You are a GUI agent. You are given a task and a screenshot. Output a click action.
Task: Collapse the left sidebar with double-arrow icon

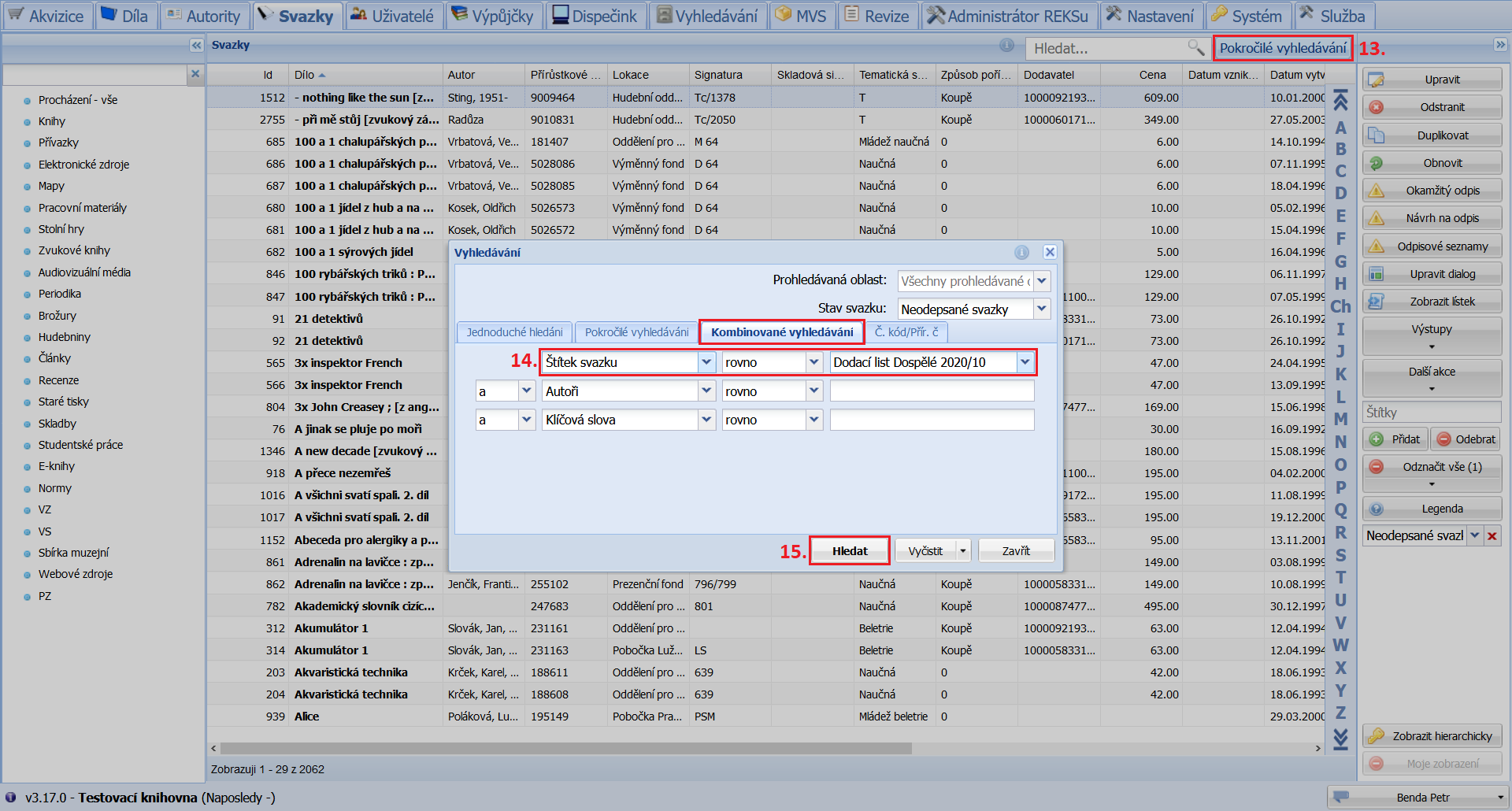pyautogui.click(x=196, y=46)
